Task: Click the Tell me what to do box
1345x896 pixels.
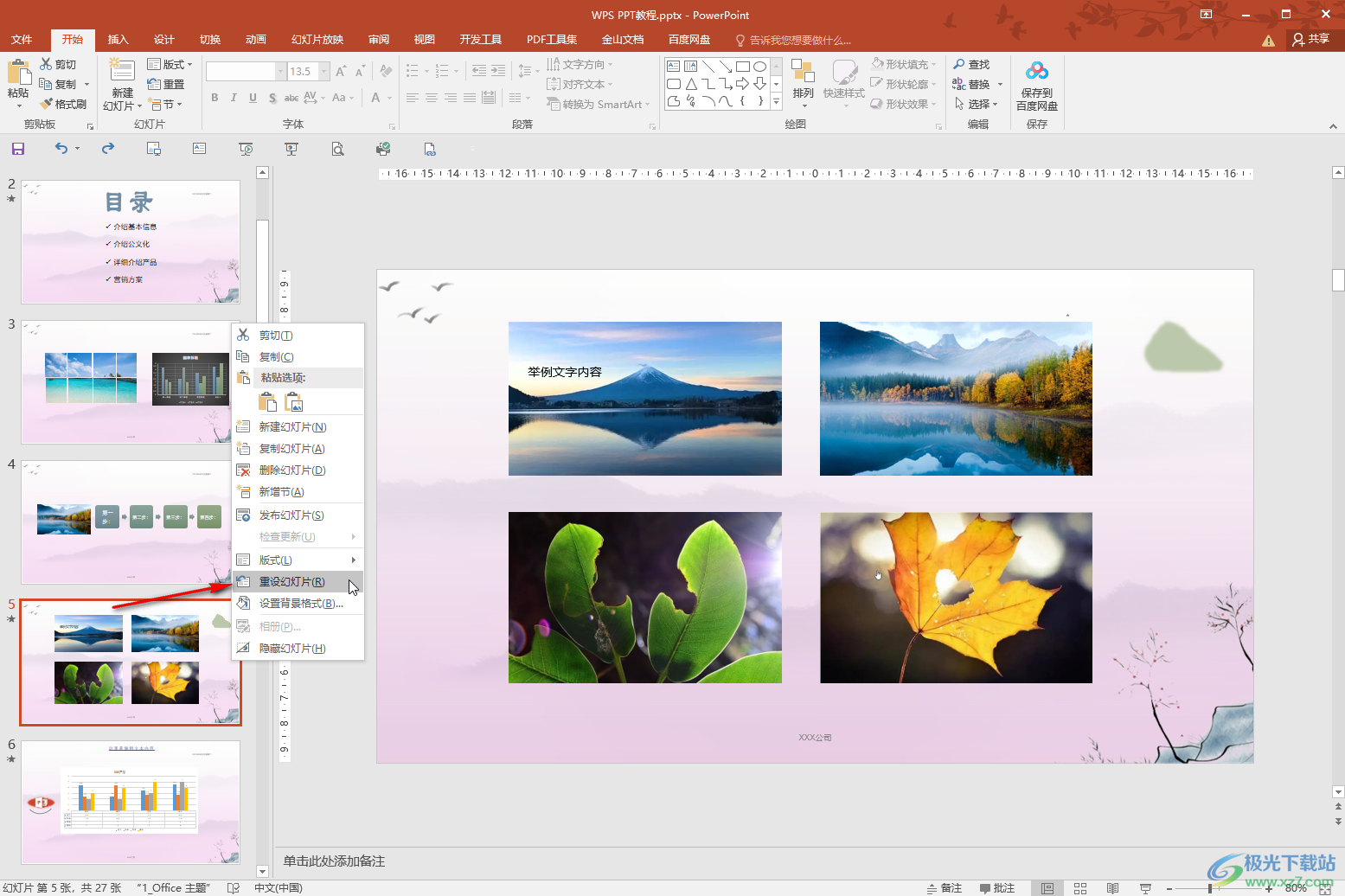Action: coord(793,40)
